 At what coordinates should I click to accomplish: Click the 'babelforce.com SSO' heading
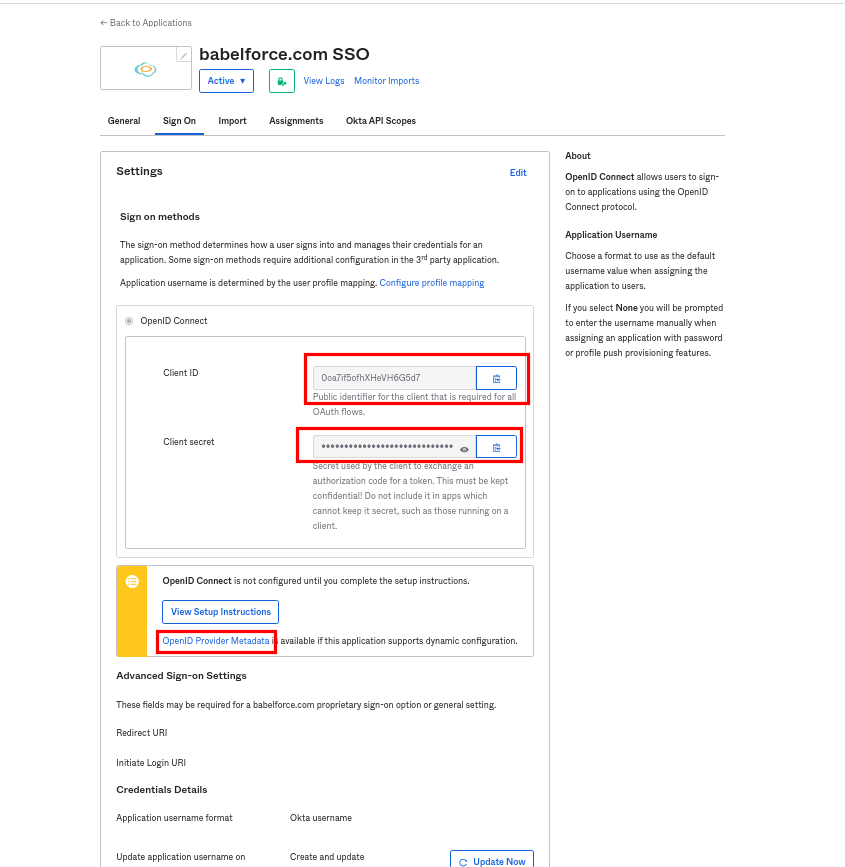pyautogui.click(x=284, y=54)
